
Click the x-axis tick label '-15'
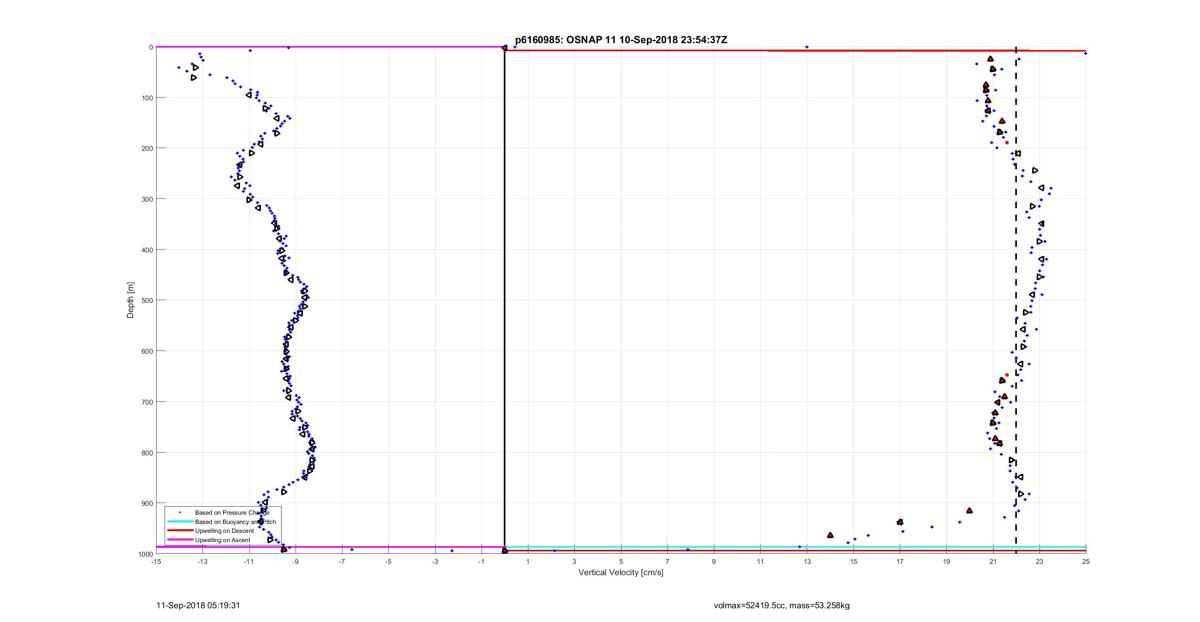156,561
